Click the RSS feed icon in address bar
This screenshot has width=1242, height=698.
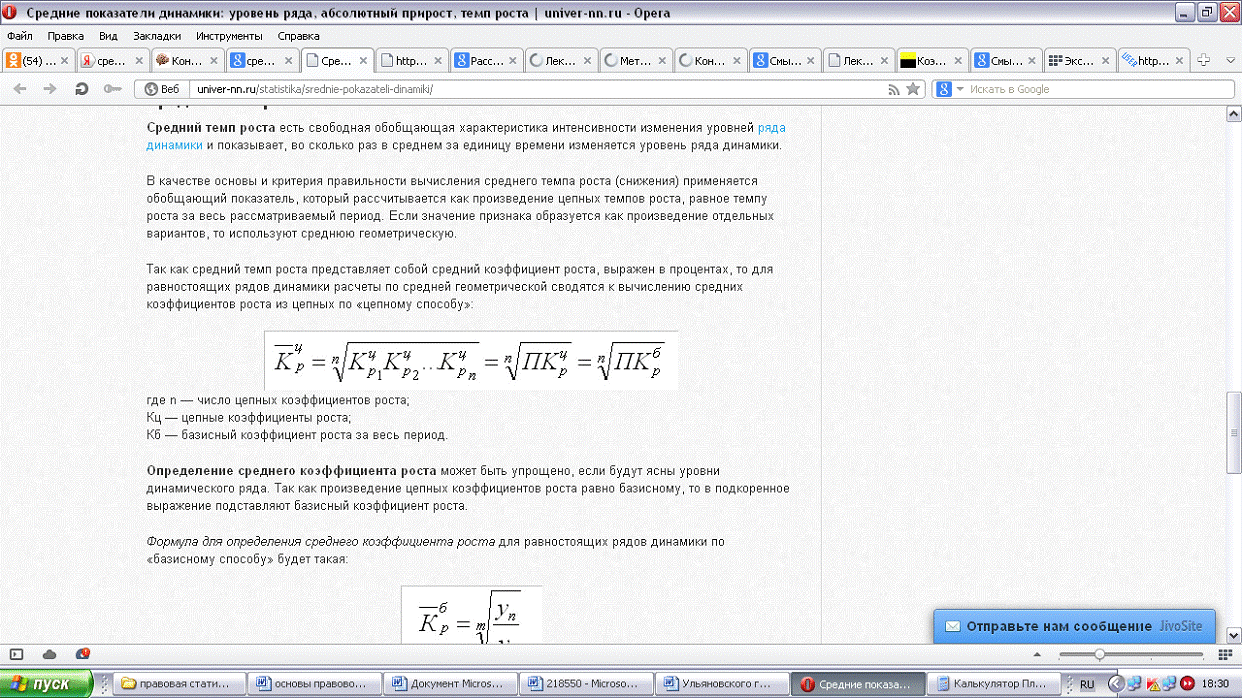coord(894,89)
